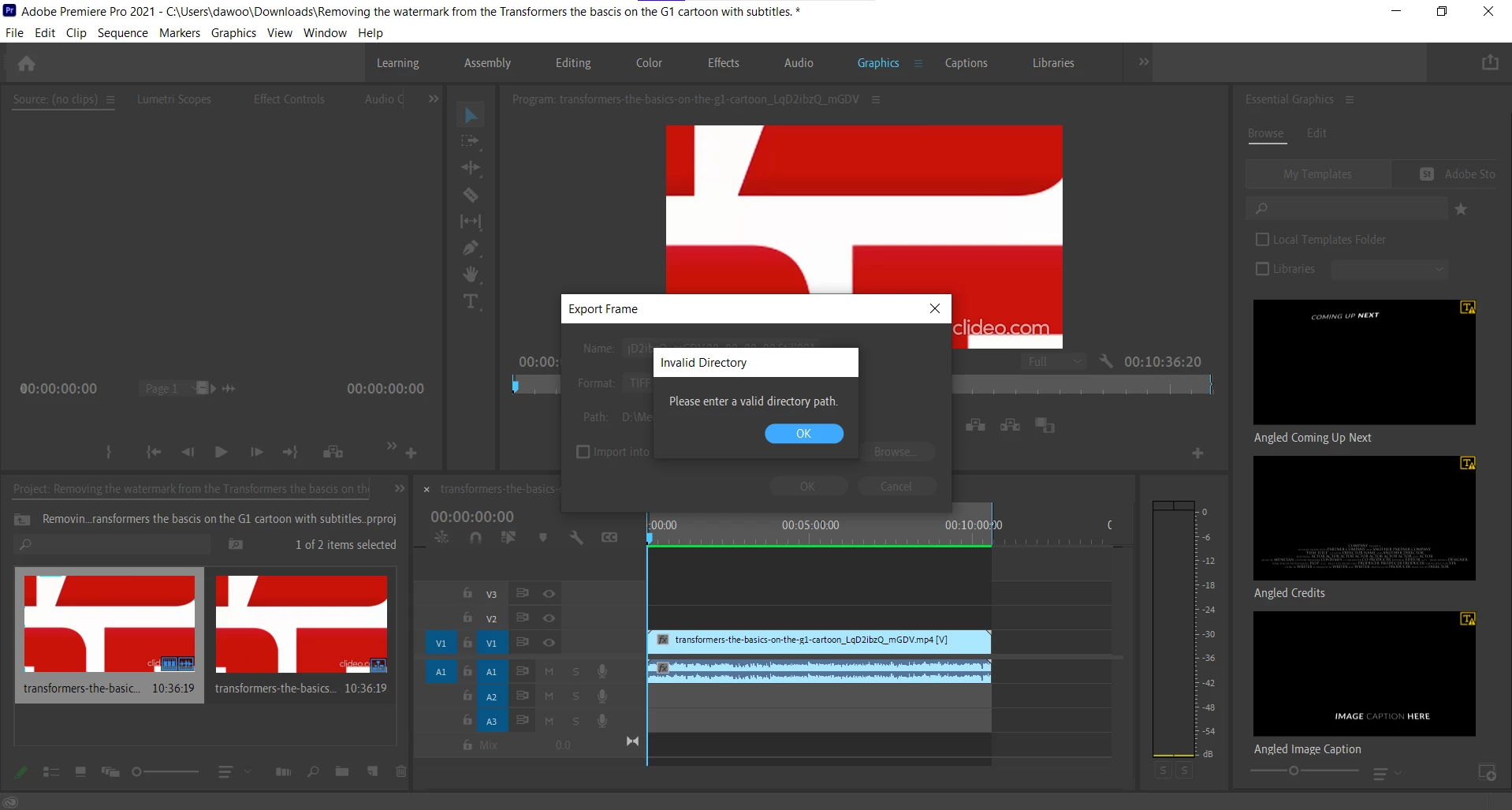This screenshot has height=810, width=1512.
Task: Open timeline display settings wrench
Action: pyautogui.click(x=576, y=537)
